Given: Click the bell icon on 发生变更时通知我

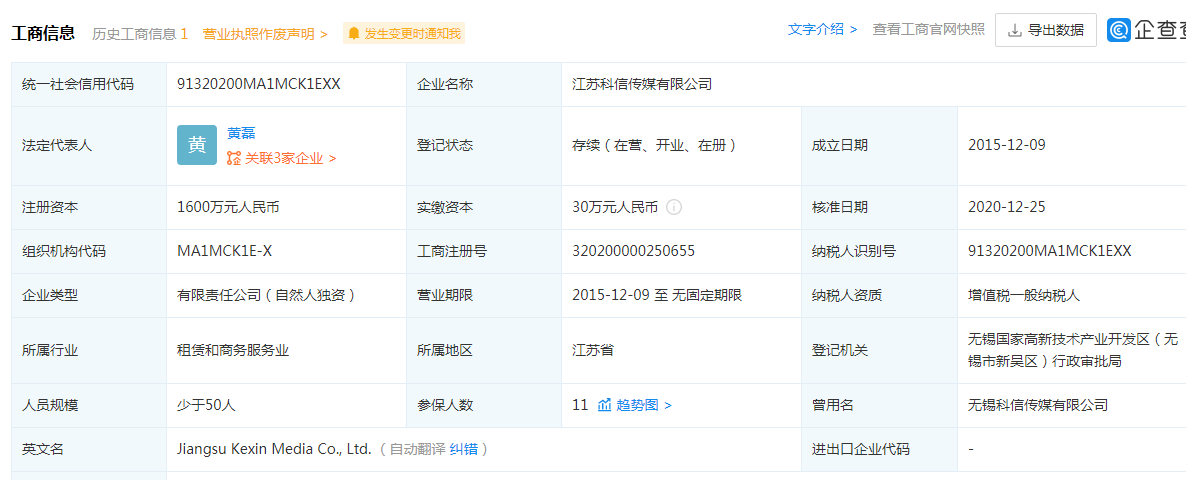Looking at the screenshot, I should pos(353,33).
